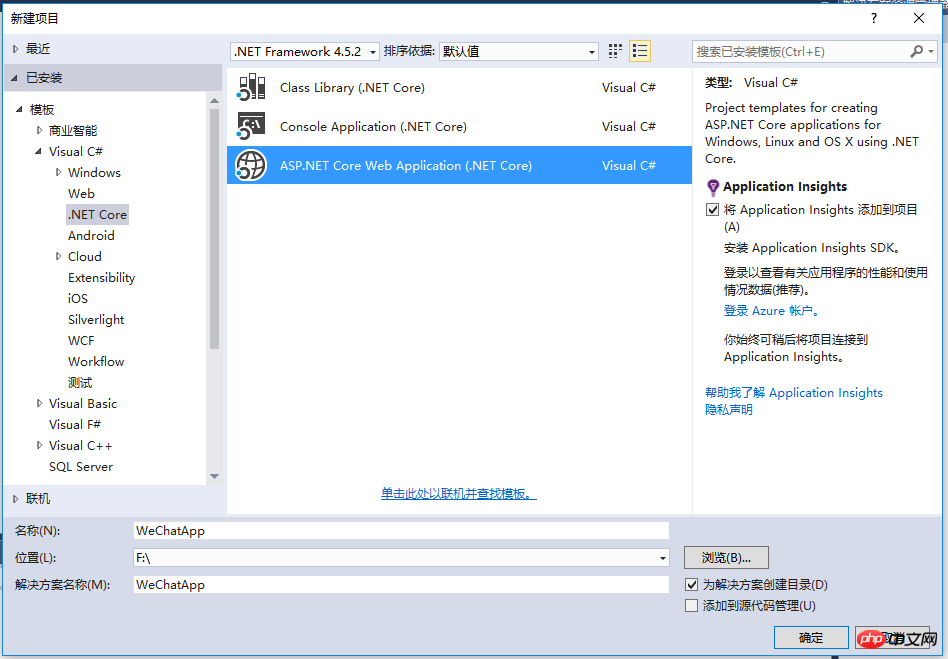Viewport: 948px width, 659px height.
Task: Click the 浏览(B)... browse button
Action: [726, 557]
